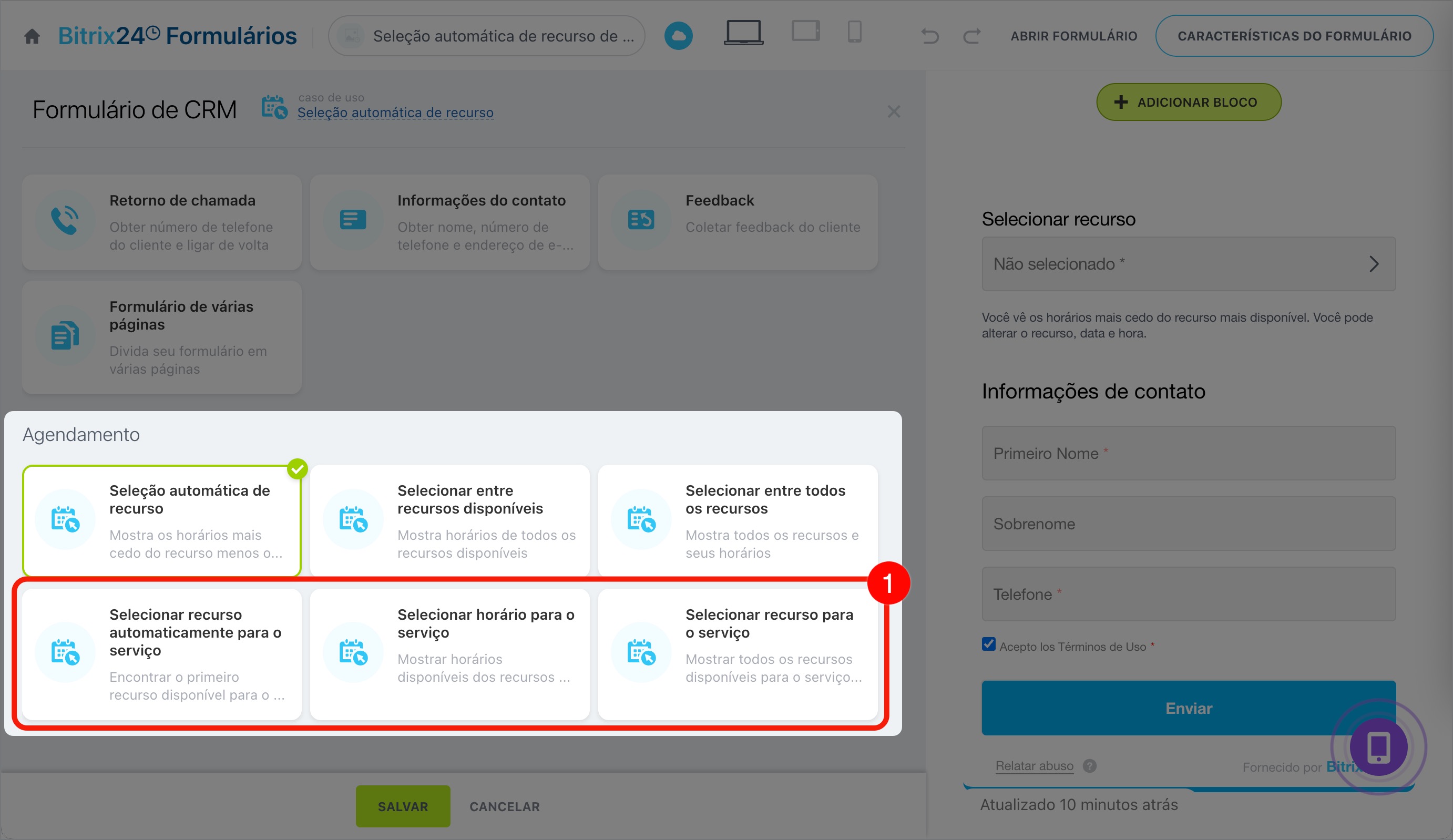
Task: Open ABRIR FORMULÁRIO in the top bar
Action: point(1073,36)
